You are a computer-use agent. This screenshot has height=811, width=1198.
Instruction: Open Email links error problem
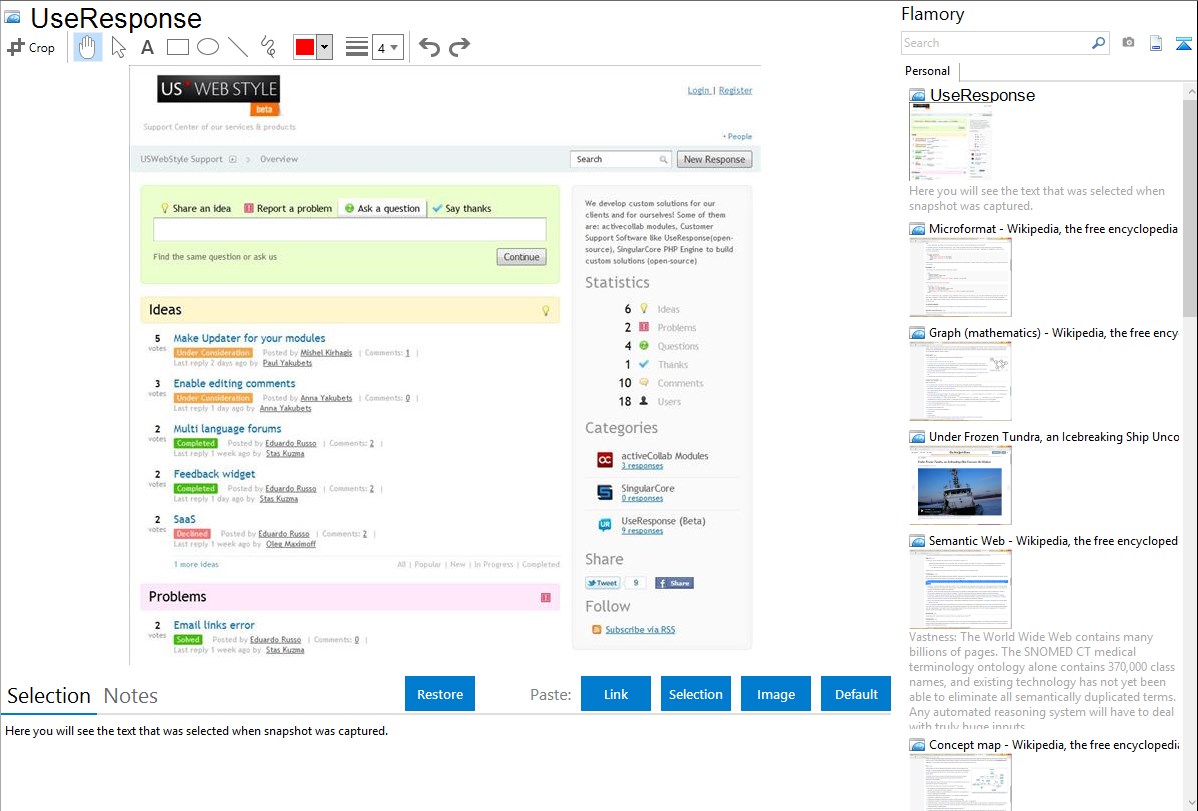click(x=214, y=624)
